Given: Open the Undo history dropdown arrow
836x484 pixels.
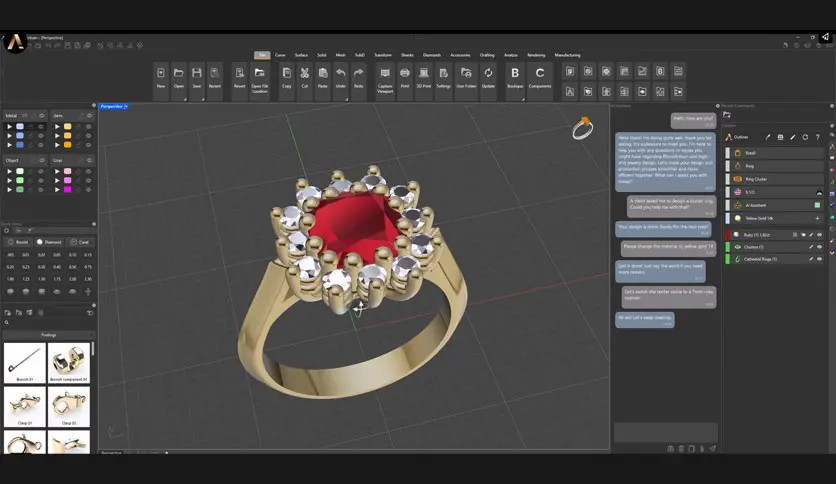Looking at the screenshot, I should (347, 99).
